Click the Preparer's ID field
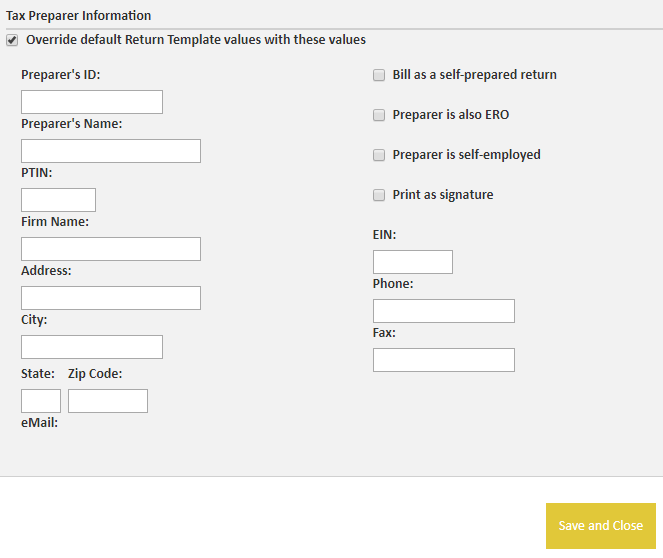663x558 pixels. pyautogui.click(x=92, y=102)
